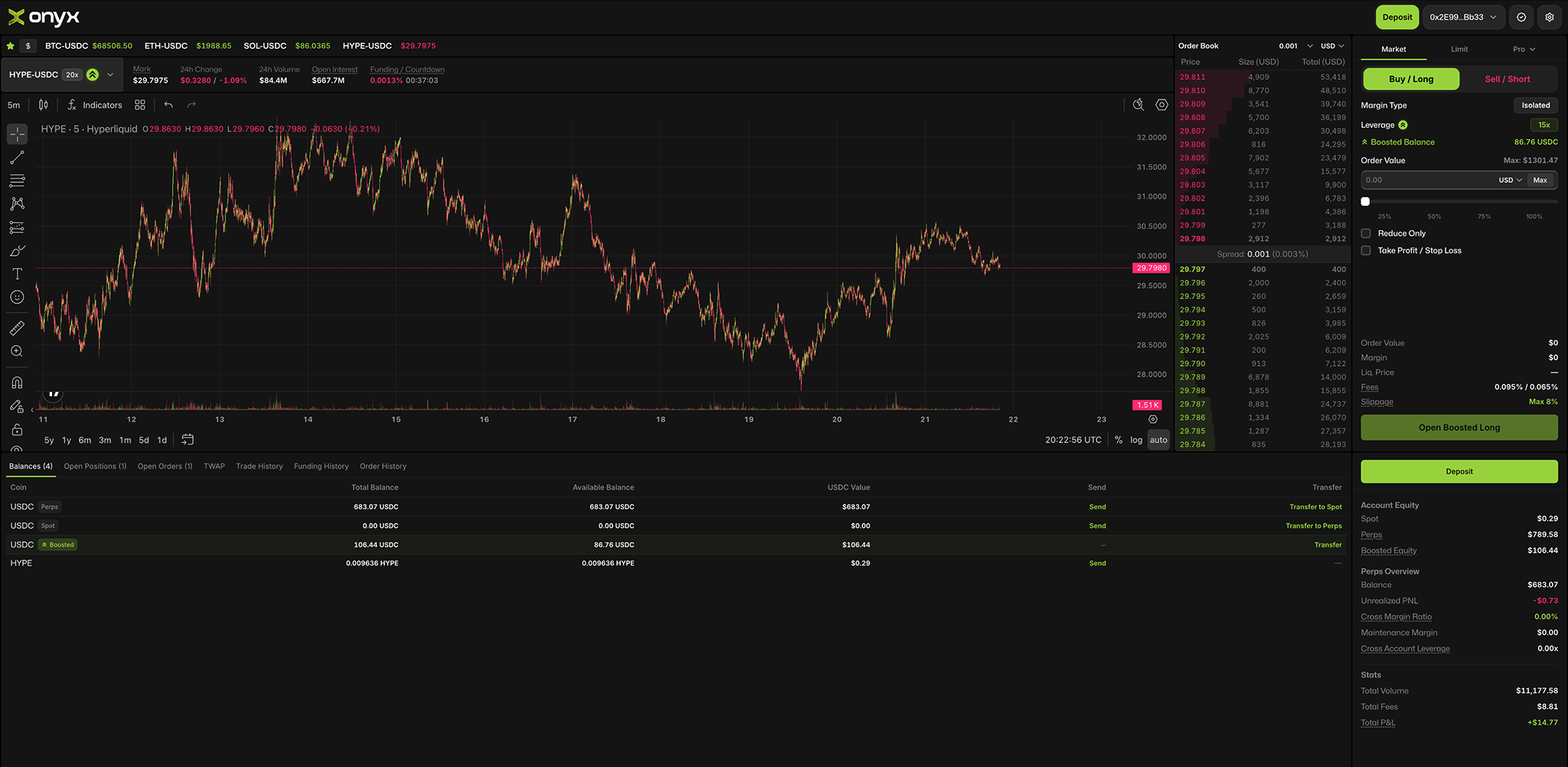Open chart settings icon above price axis
The width and height of the screenshot is (1568, 767).
[x=1161, y=105]
